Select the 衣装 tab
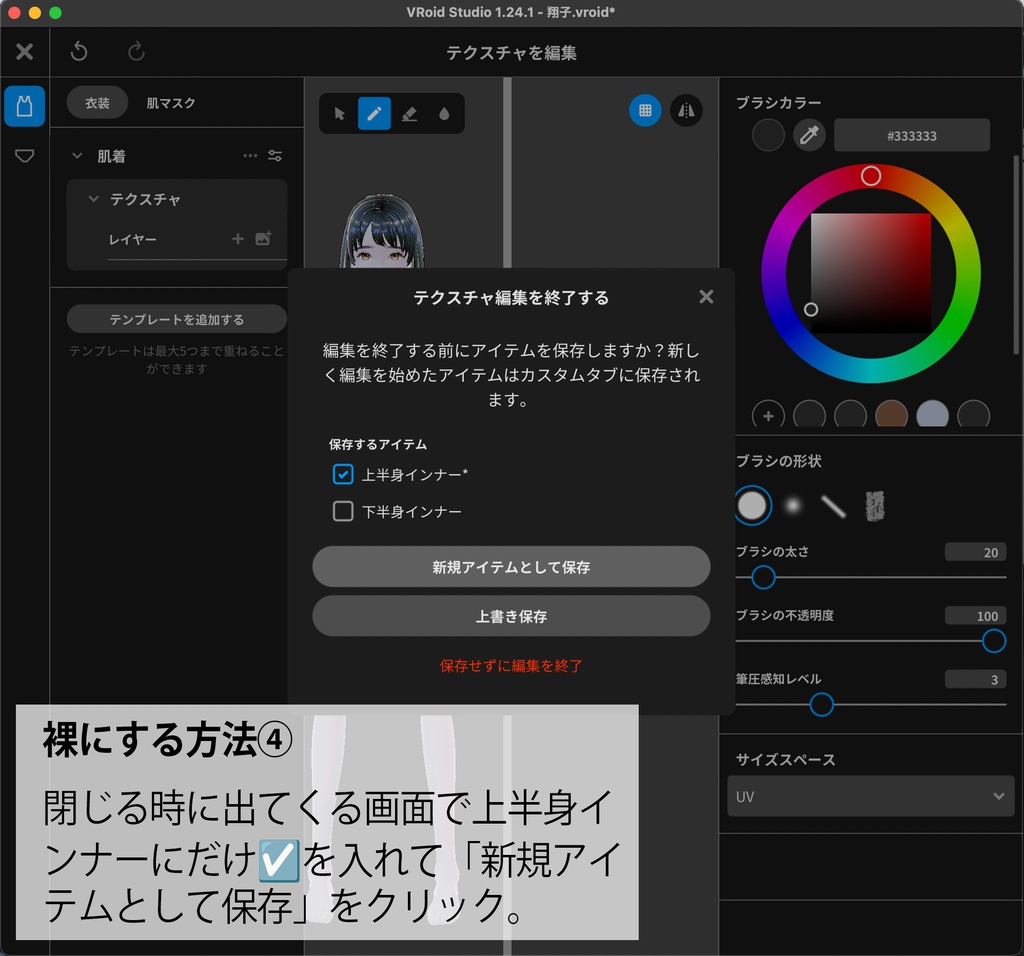The height and width of the screenshot is (956, 1024). [x=96, y=102]
